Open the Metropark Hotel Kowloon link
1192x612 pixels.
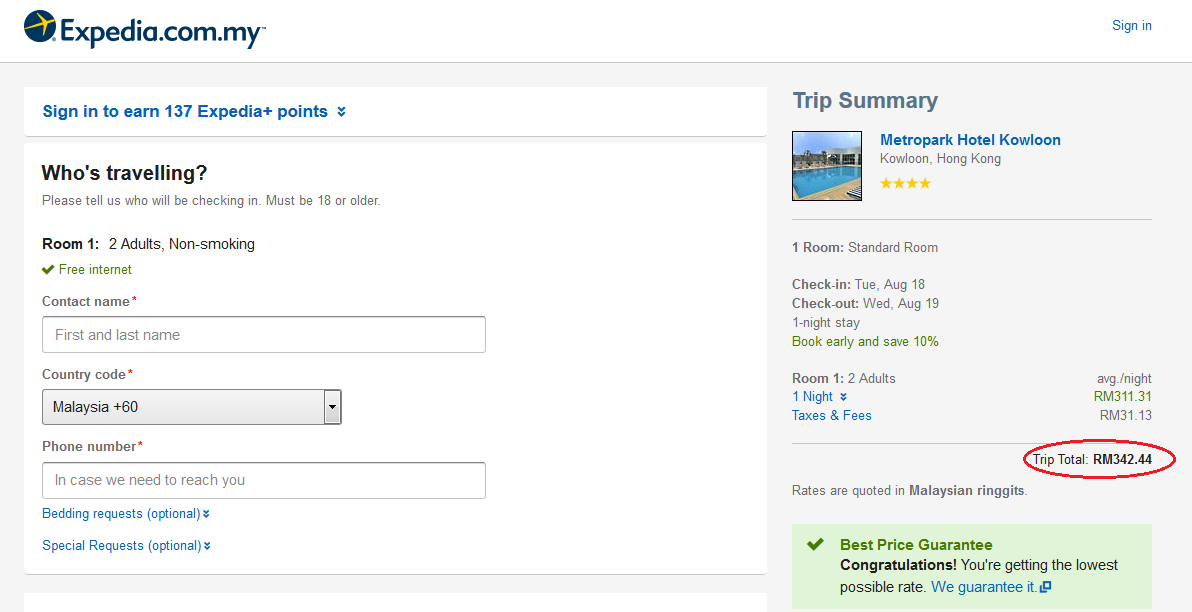pyautogui.click(x=970, y=140)
